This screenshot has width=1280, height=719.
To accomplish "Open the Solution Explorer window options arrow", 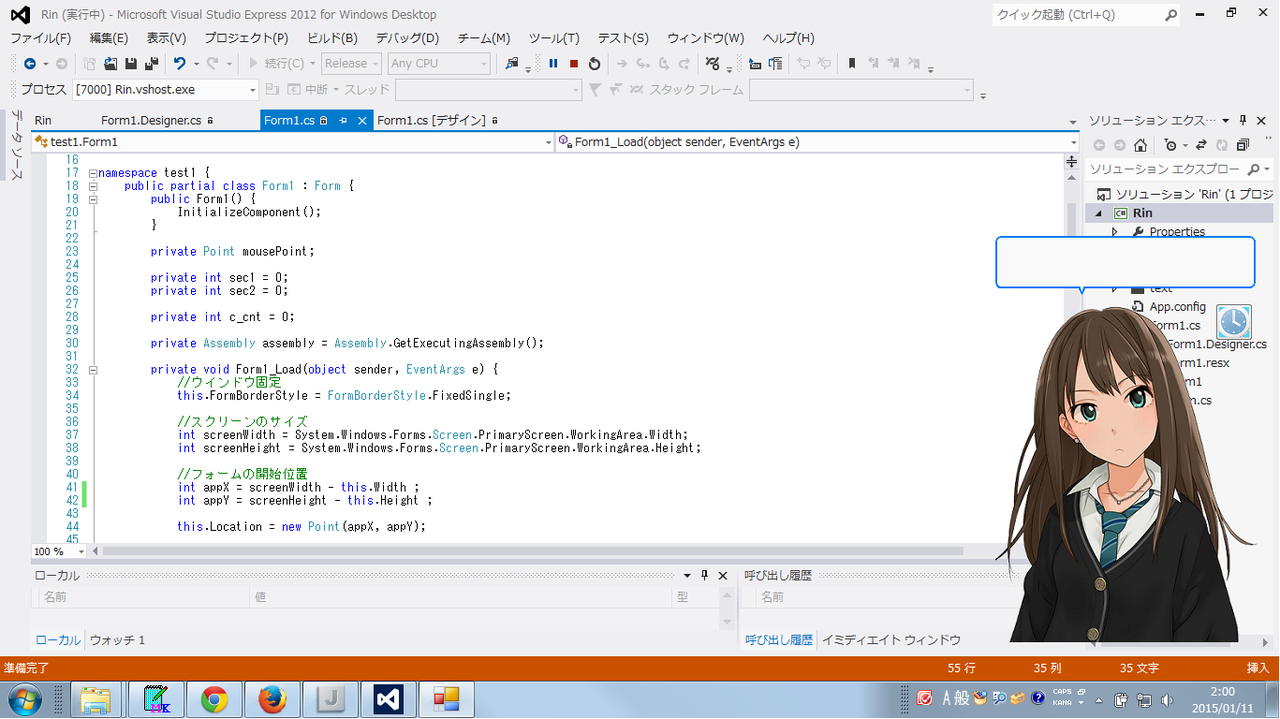I will (1227, 119).
